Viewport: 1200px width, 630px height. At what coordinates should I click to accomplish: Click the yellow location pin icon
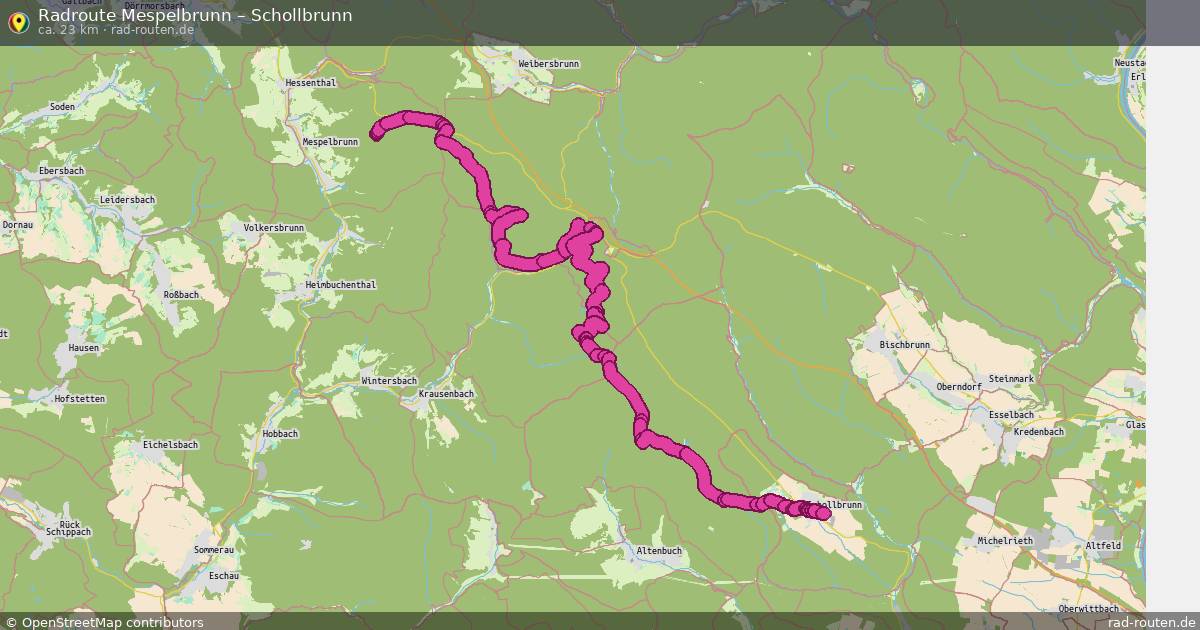click(17, 22)
